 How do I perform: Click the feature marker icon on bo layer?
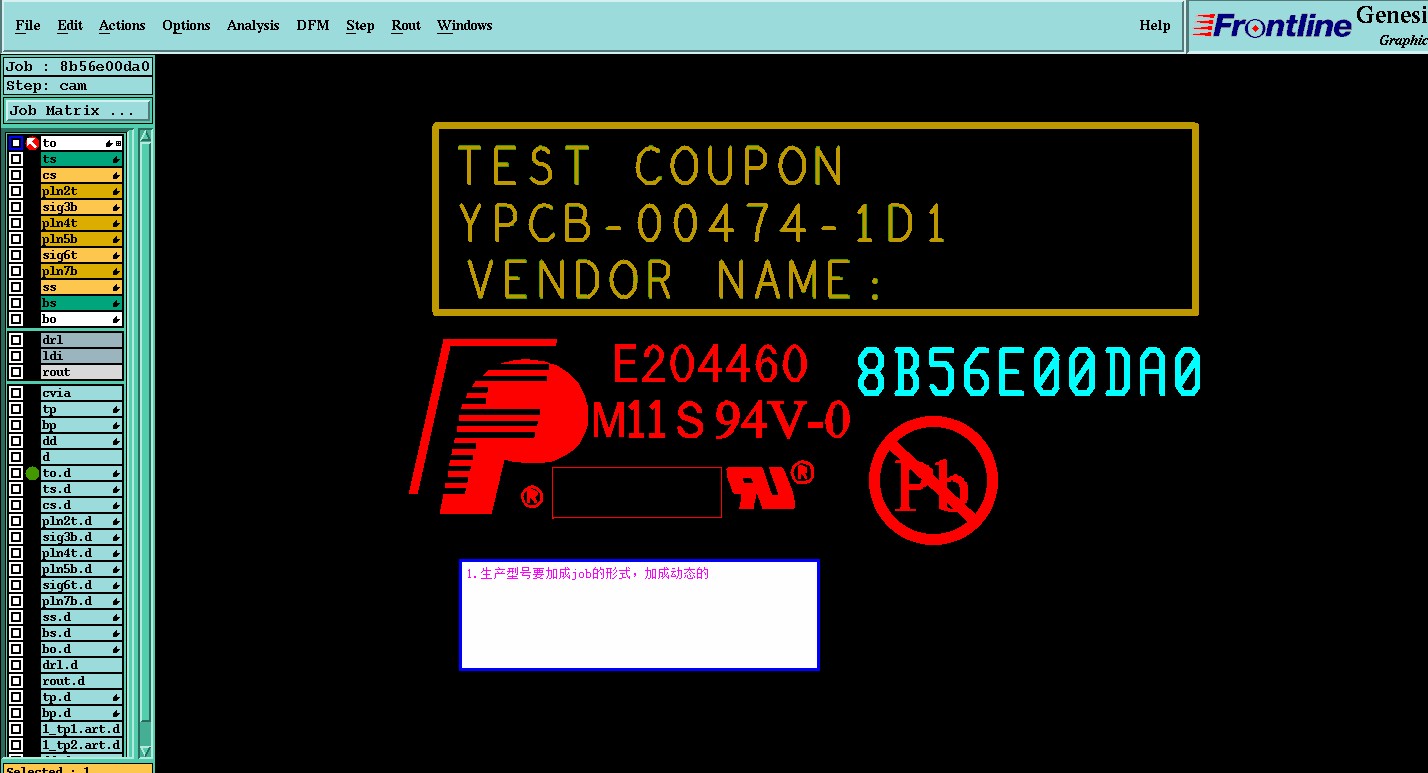(116, 319)
